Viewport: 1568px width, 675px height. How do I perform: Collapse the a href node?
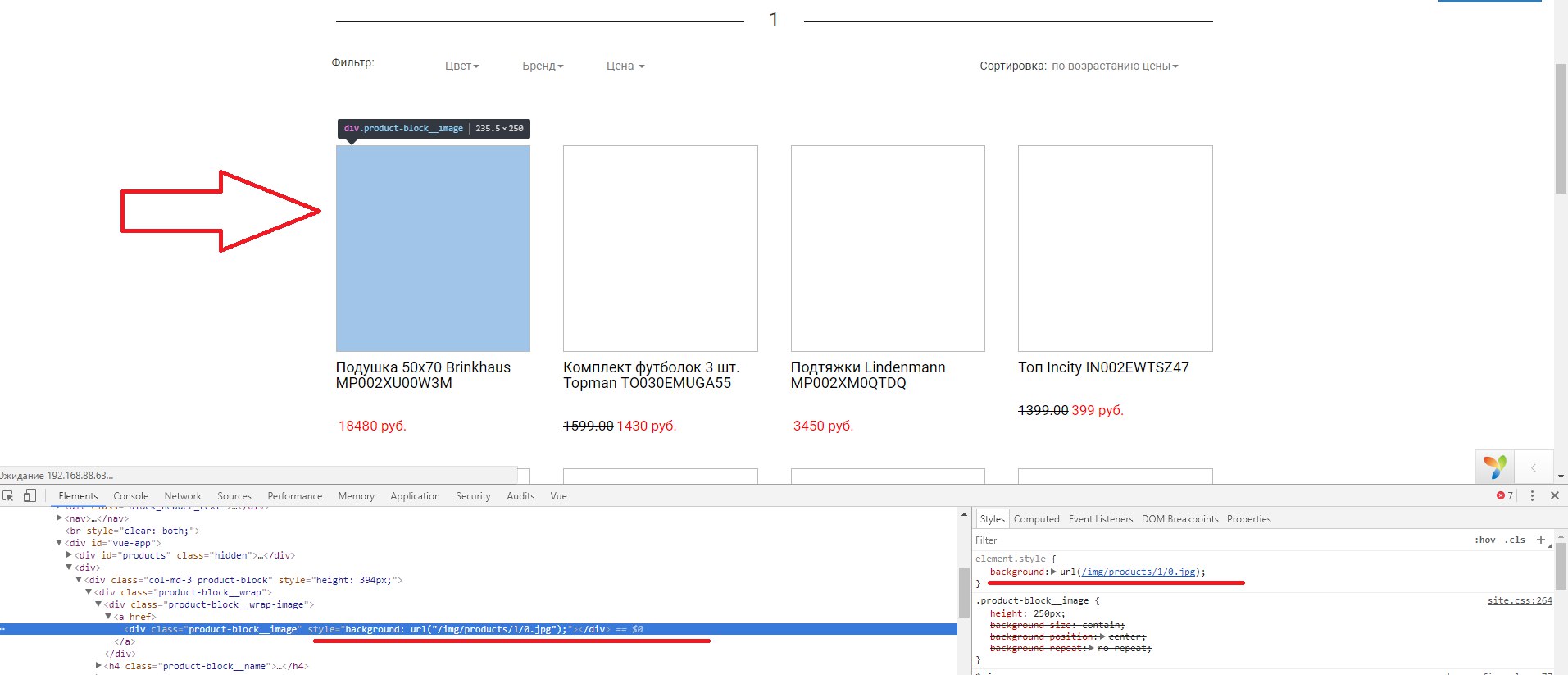[x=108, y=617]
